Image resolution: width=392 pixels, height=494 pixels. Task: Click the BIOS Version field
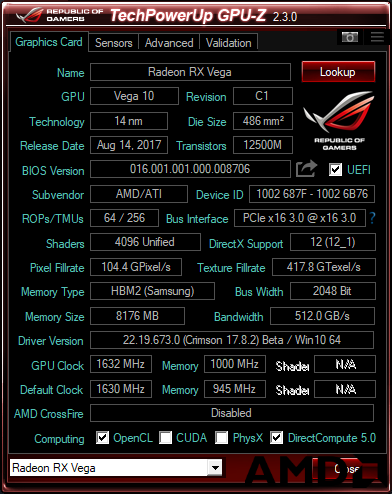point(190,169)
